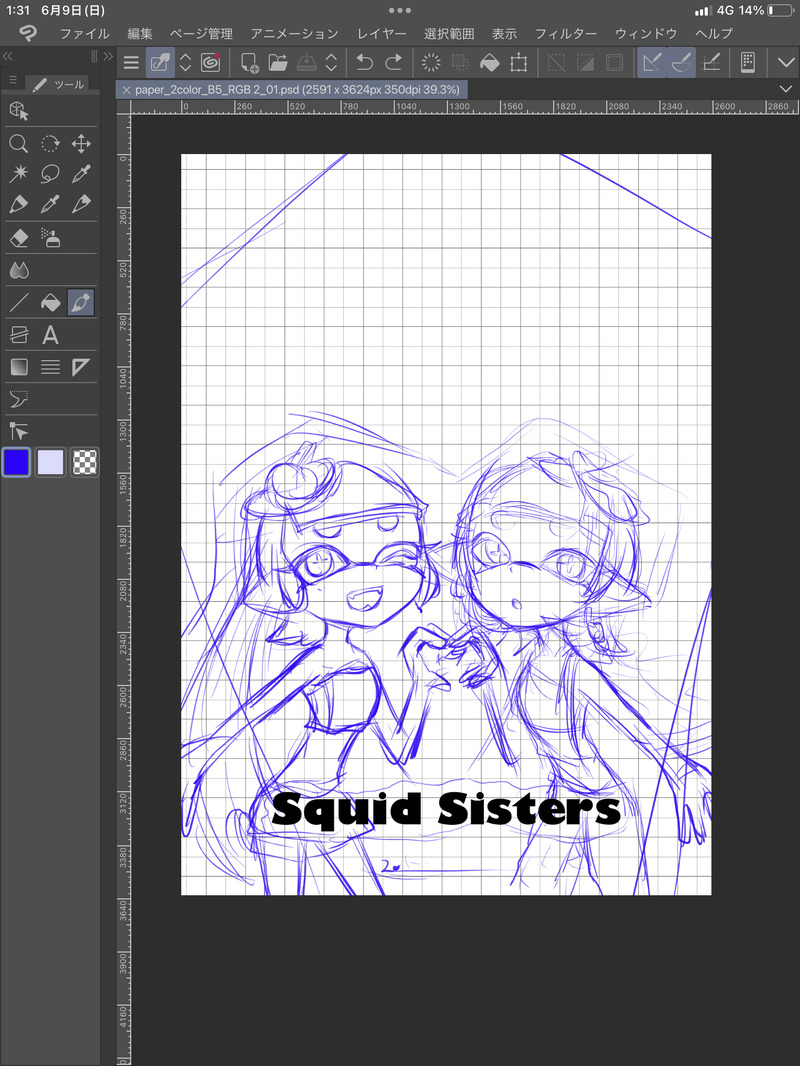Select the Eraser tool

18,238
